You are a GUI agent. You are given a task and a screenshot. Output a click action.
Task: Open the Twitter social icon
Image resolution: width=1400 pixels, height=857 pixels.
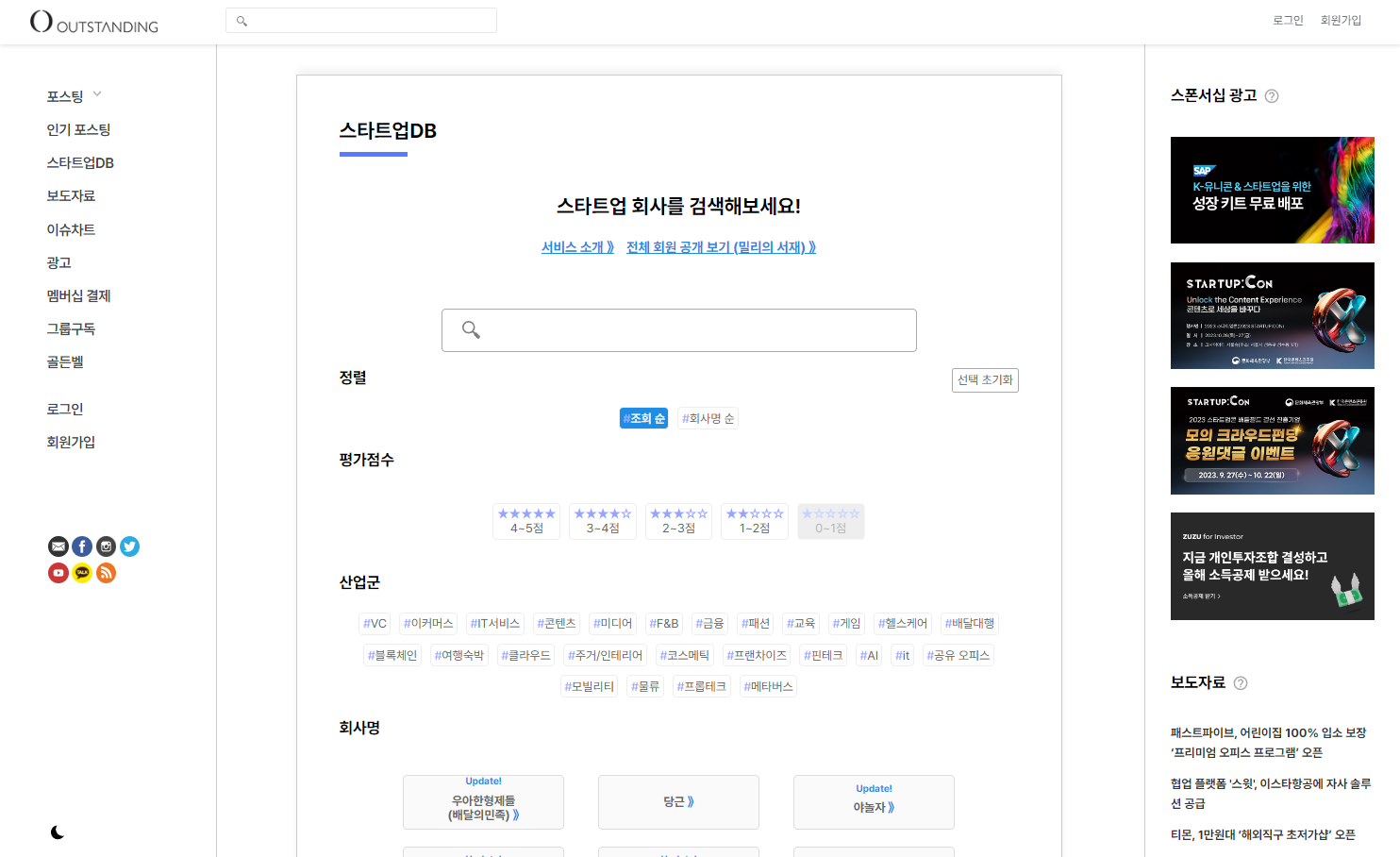pos(130,546)
